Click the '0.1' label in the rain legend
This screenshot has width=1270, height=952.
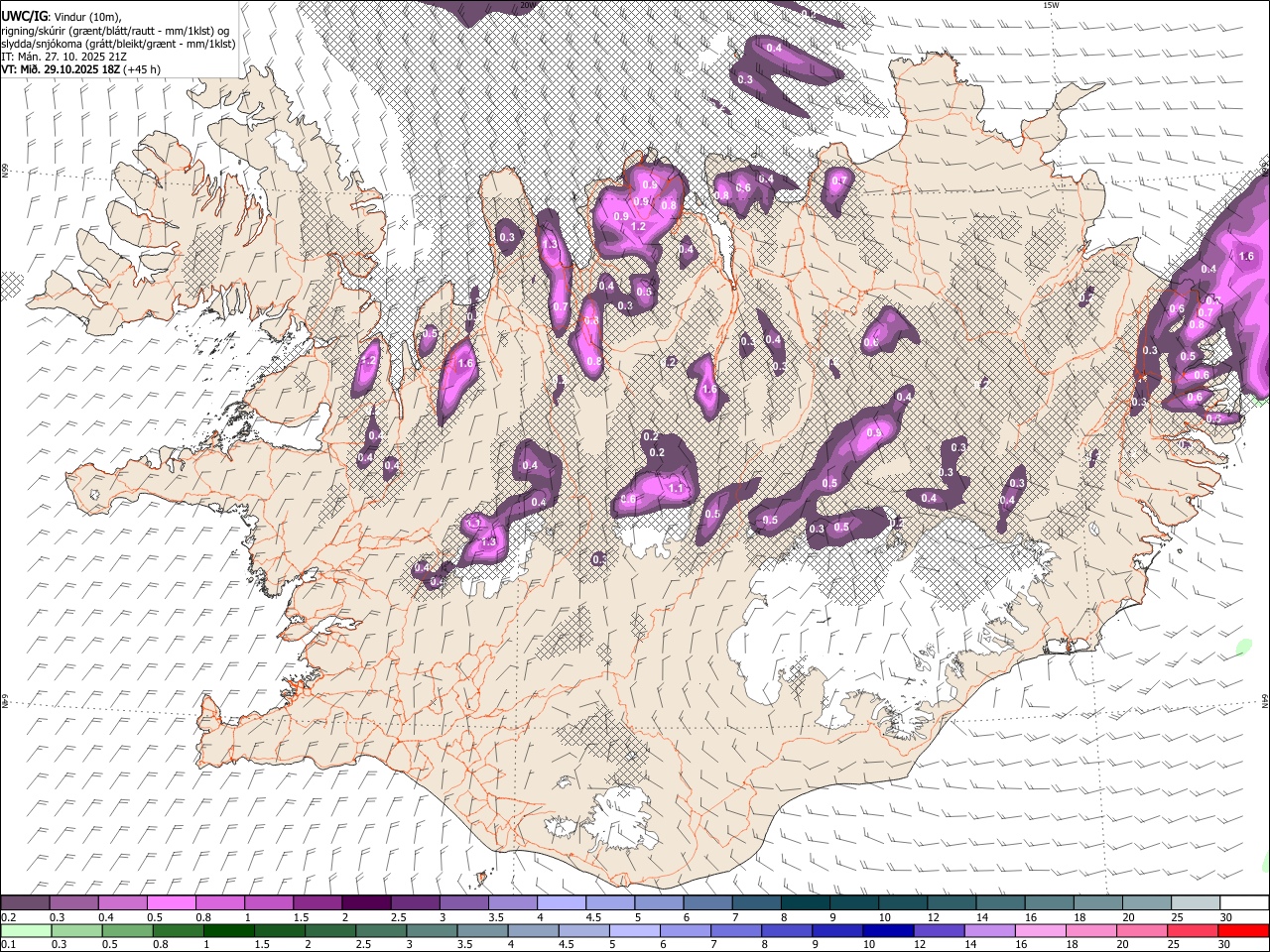(8, 944)
